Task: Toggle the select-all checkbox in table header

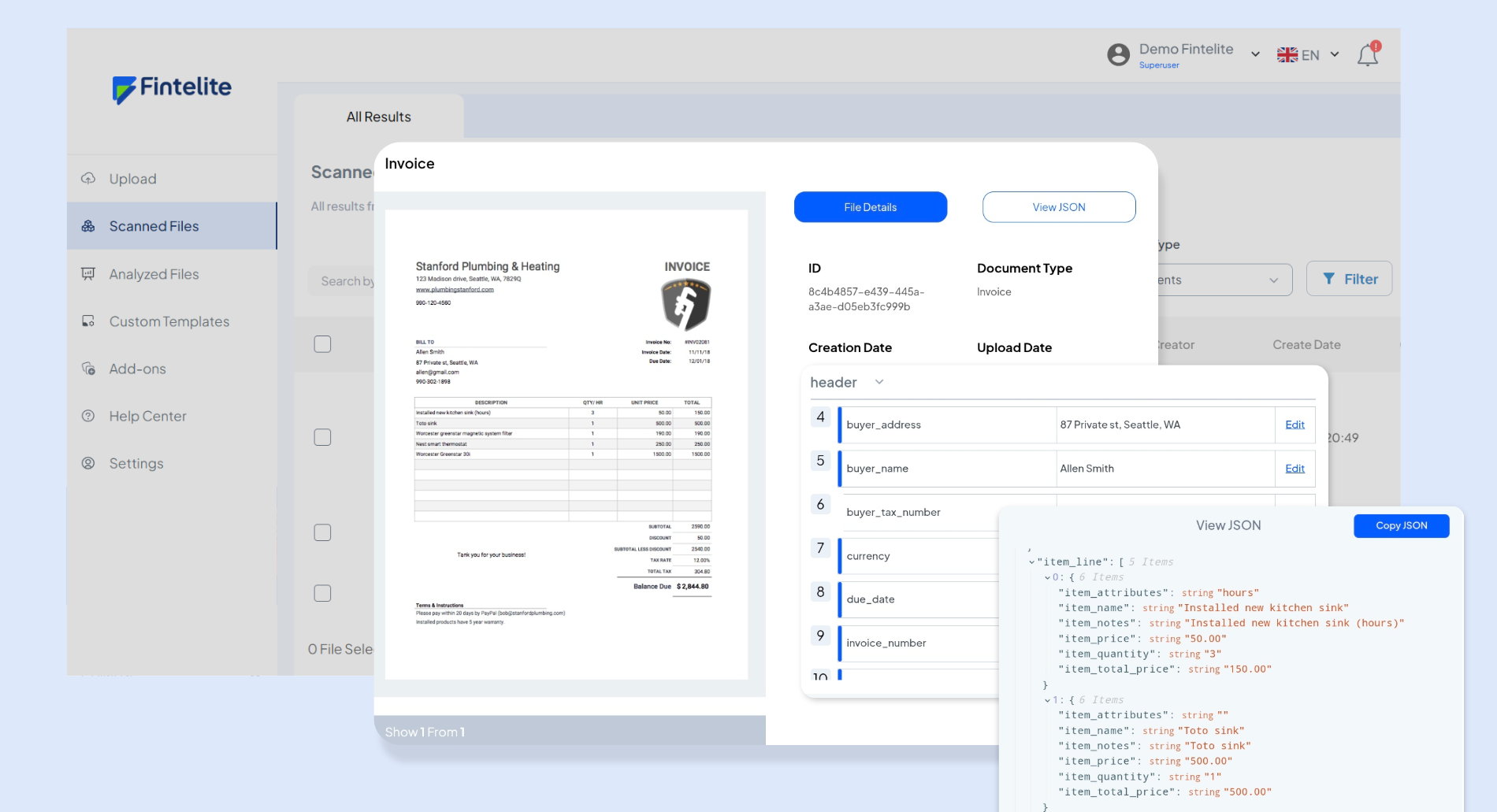Action: [x=322, y=344]
